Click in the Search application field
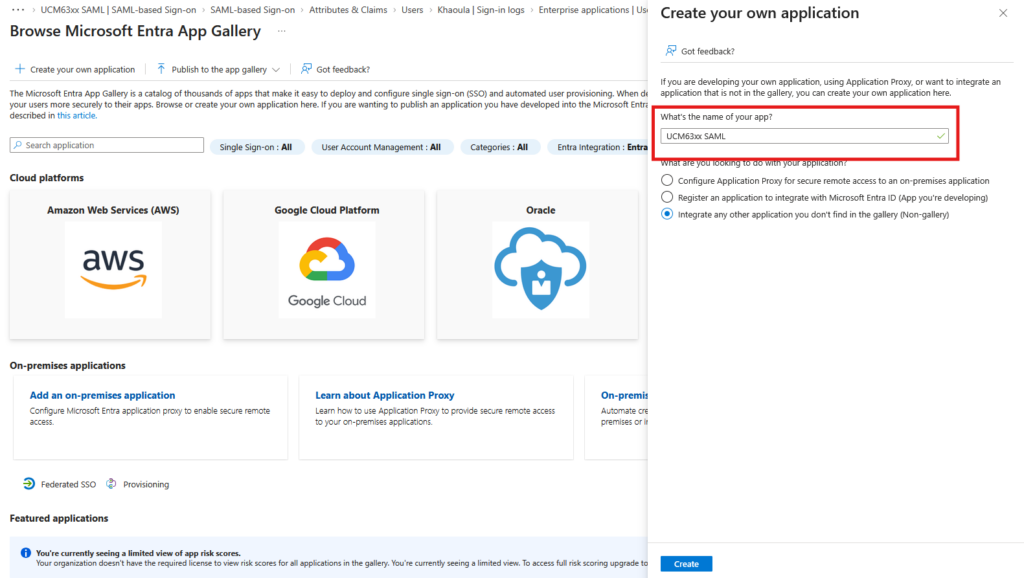Viewport: 1024px width, 578px height. point(106,145)
